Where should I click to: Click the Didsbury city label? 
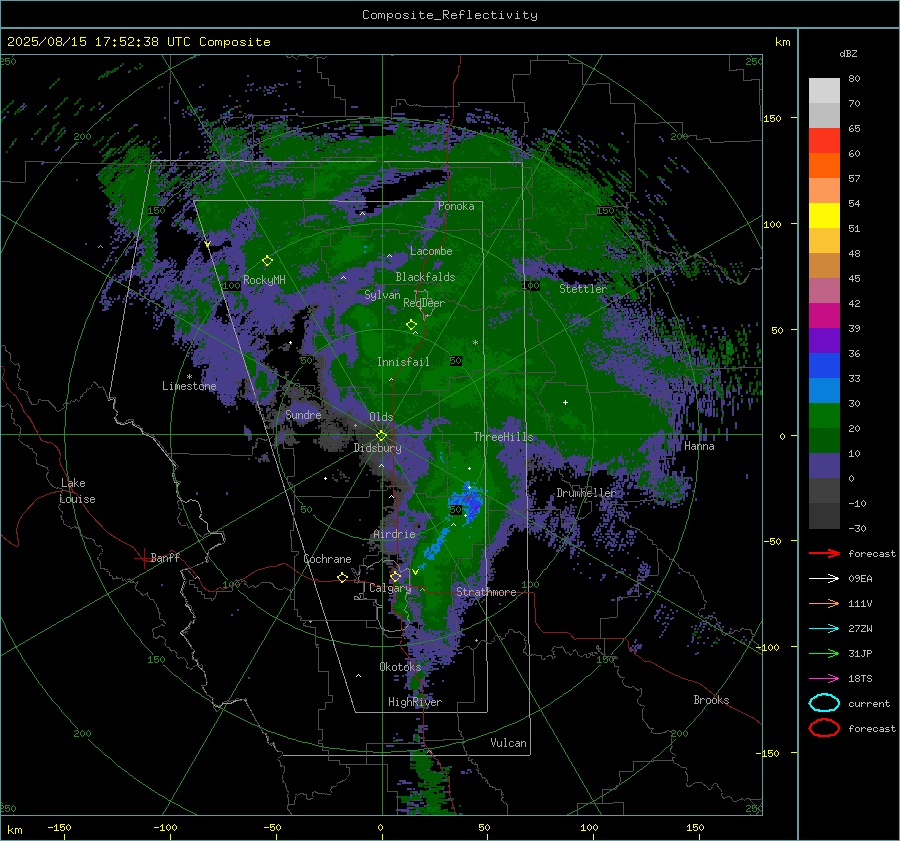(x=377, y=448)
